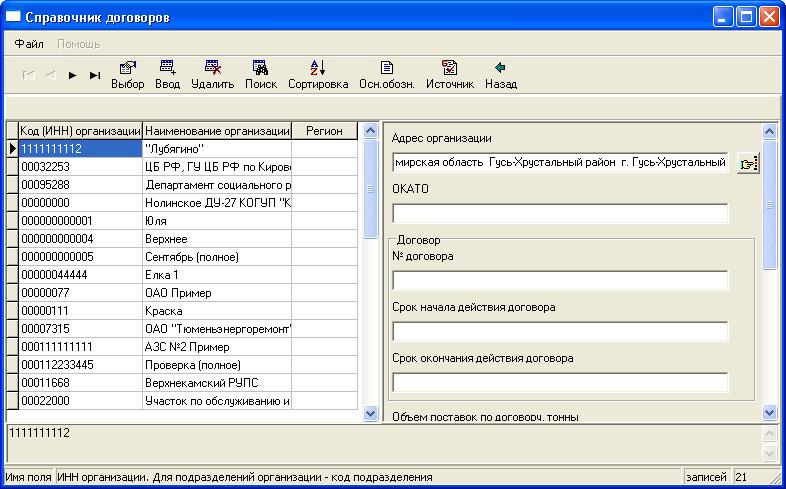Click the Сортировка sort icon

[317, 68]
